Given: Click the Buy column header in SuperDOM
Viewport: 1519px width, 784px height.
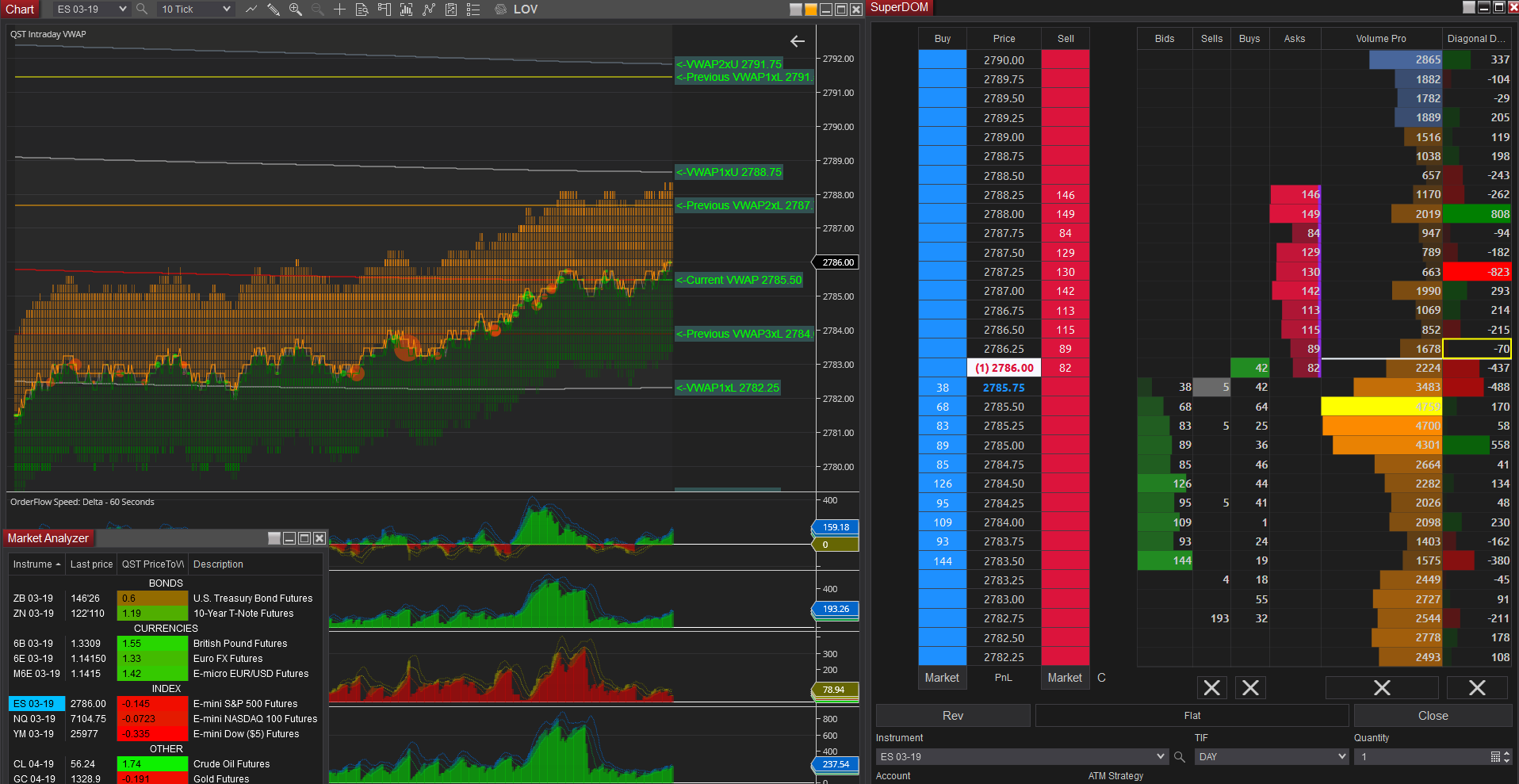Looking at the screenshot, I should (943, 38).
